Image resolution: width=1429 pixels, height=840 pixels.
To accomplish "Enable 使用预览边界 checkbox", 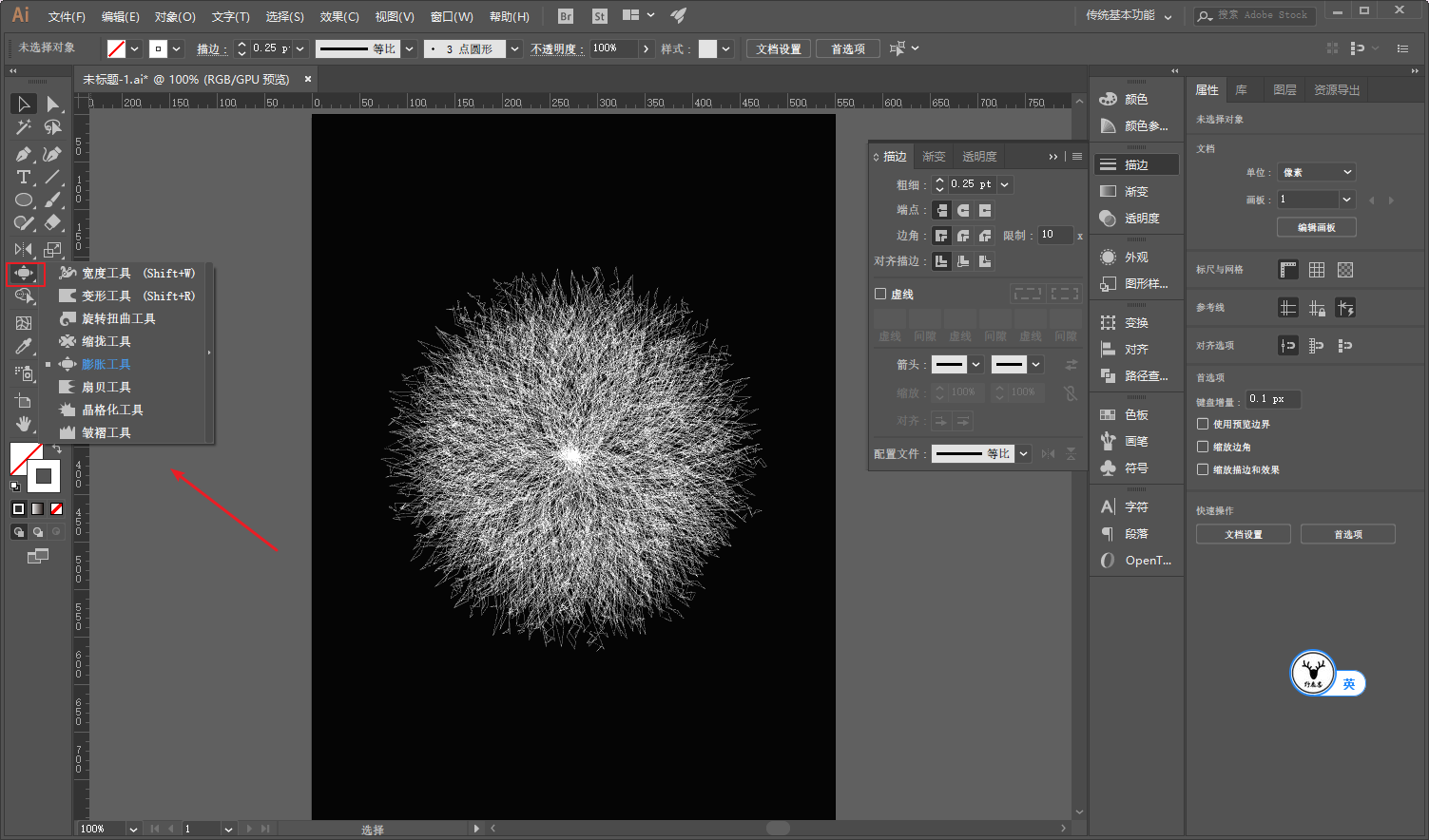I will (1203, 424).
